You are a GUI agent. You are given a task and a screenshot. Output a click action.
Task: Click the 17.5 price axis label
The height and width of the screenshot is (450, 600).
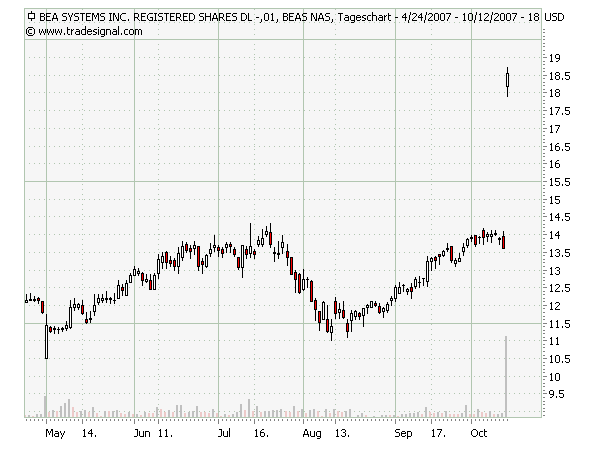click(559, 111)
